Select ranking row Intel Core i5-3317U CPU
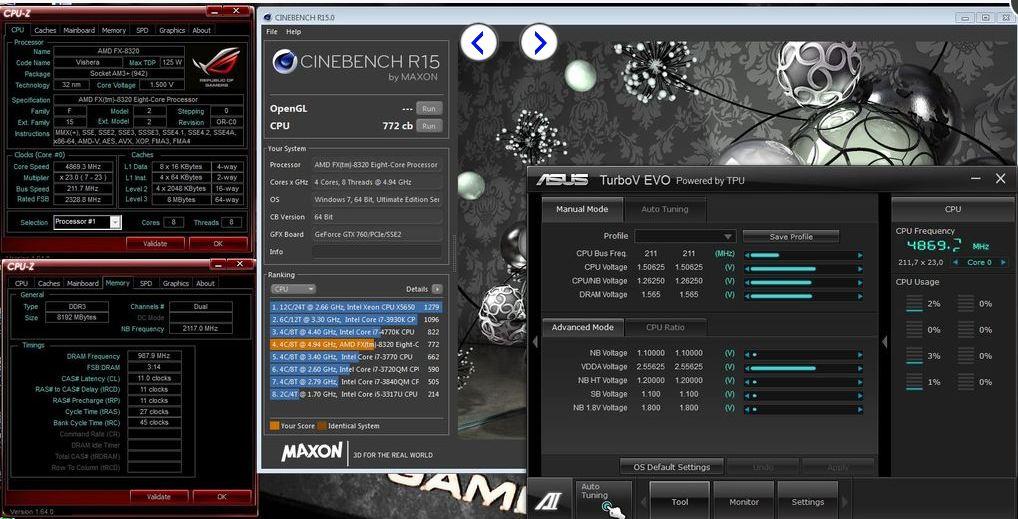This screenshot has width=1018, height=519. 356,394
